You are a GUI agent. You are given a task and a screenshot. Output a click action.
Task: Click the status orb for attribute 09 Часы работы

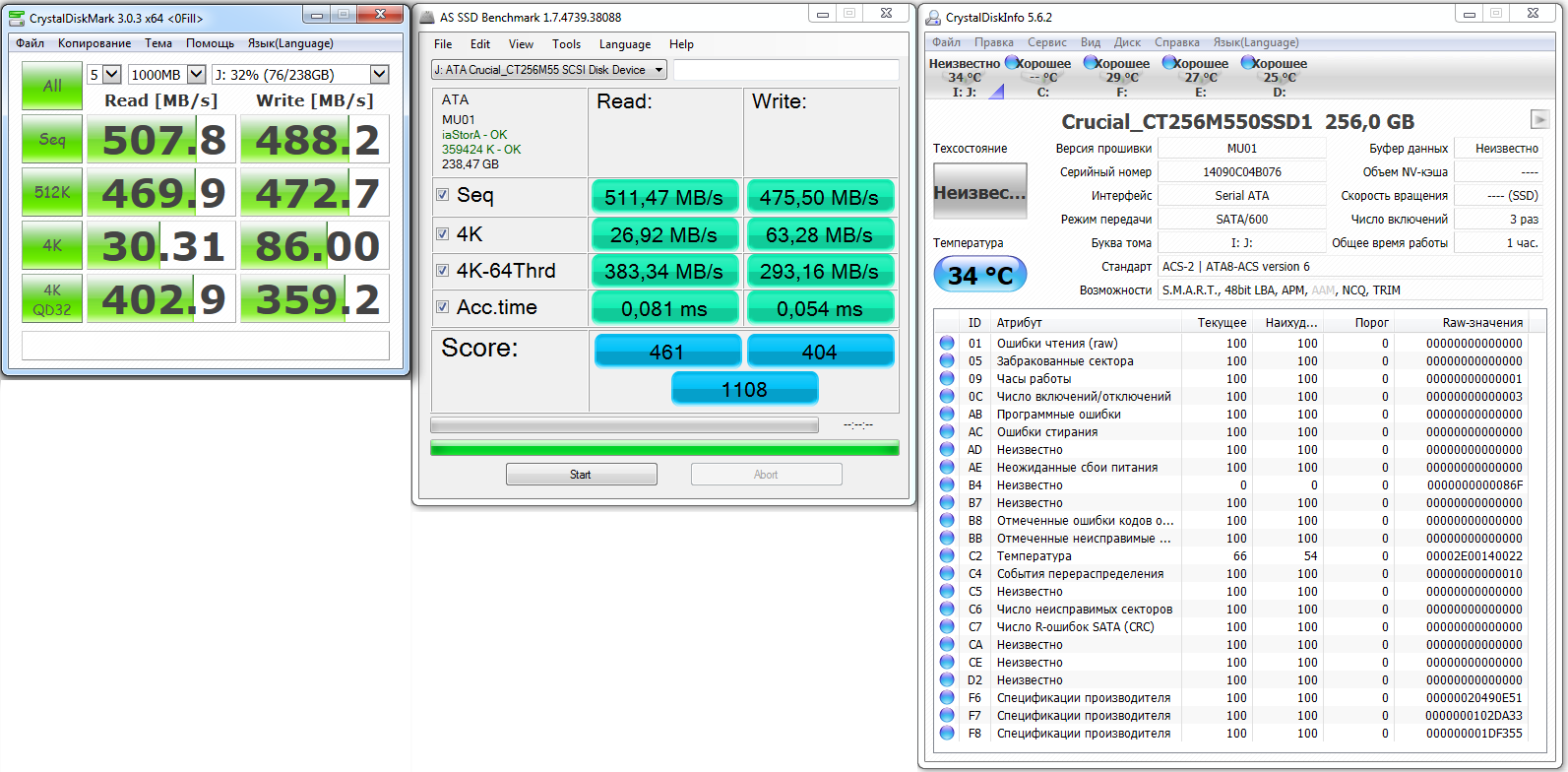[947, 378]
